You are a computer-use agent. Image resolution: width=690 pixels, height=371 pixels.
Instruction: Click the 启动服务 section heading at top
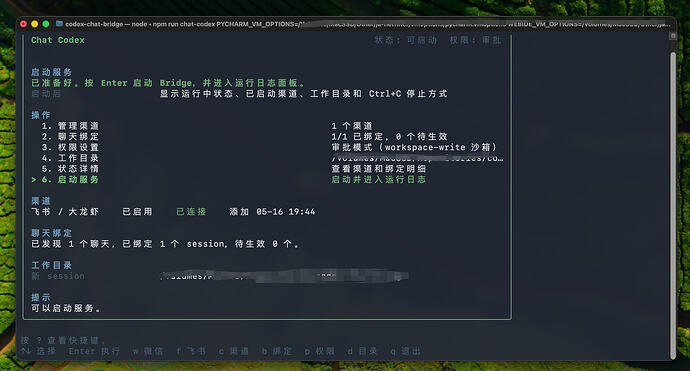pos(51,72)
